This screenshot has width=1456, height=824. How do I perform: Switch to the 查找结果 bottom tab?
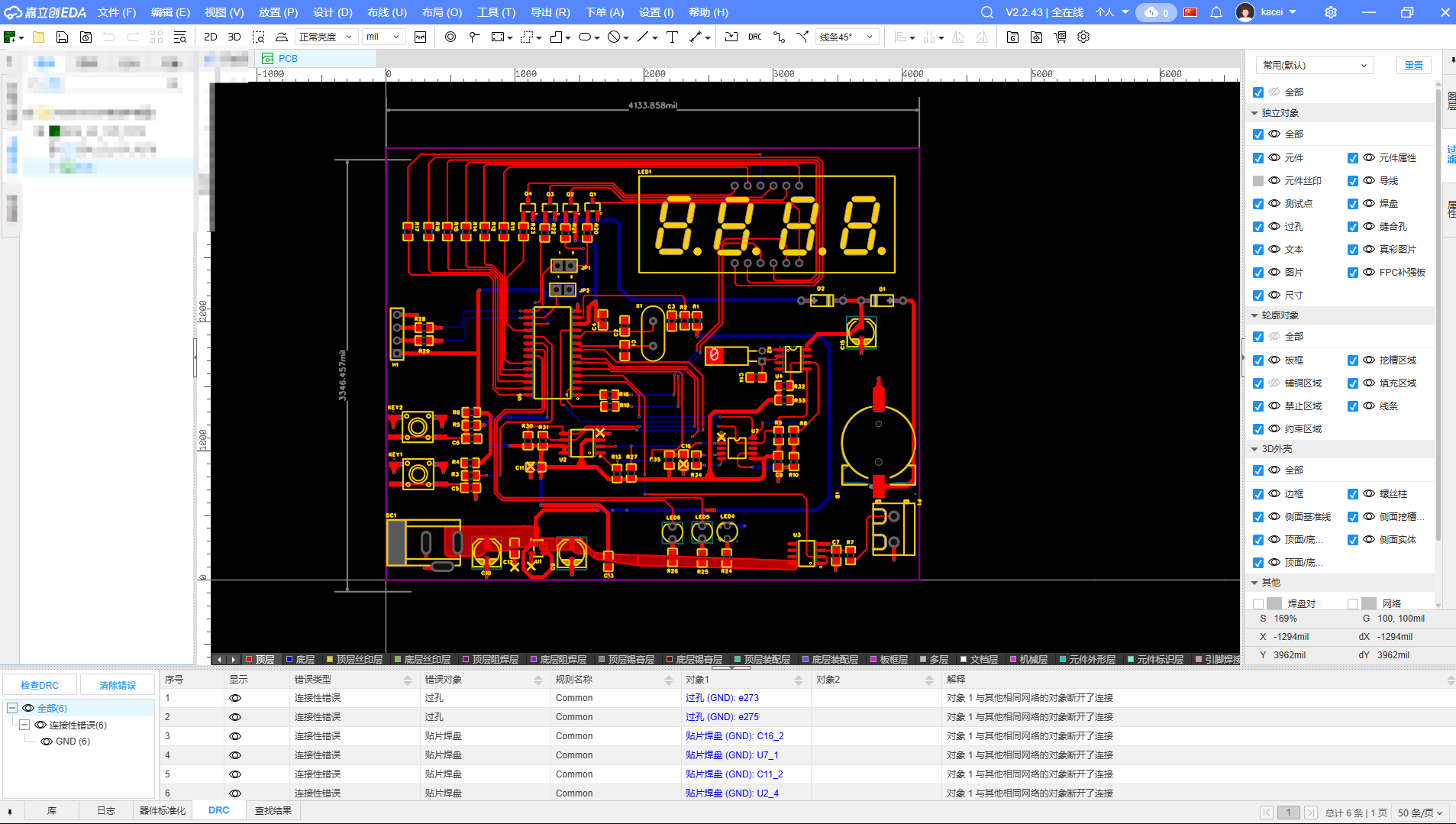(273, 810)
